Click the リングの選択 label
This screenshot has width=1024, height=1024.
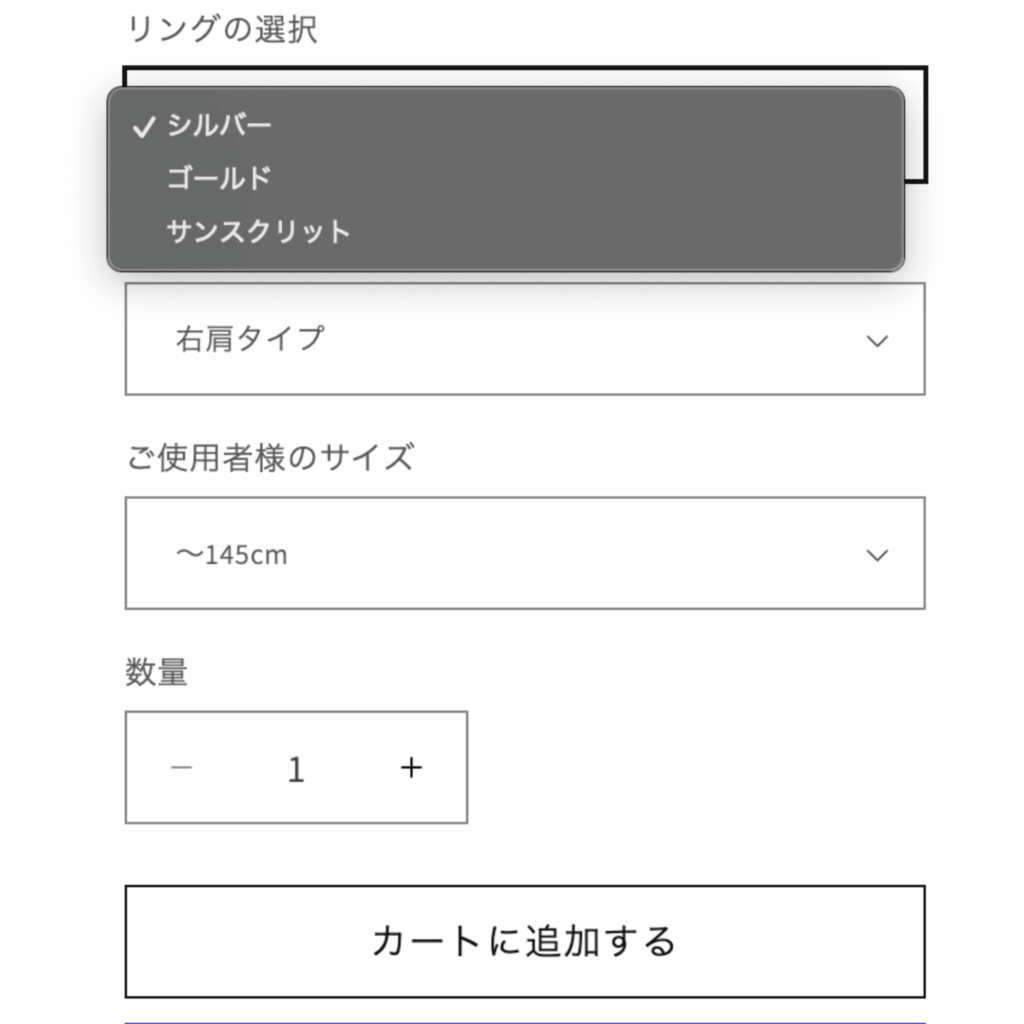[x=222, y=29]
